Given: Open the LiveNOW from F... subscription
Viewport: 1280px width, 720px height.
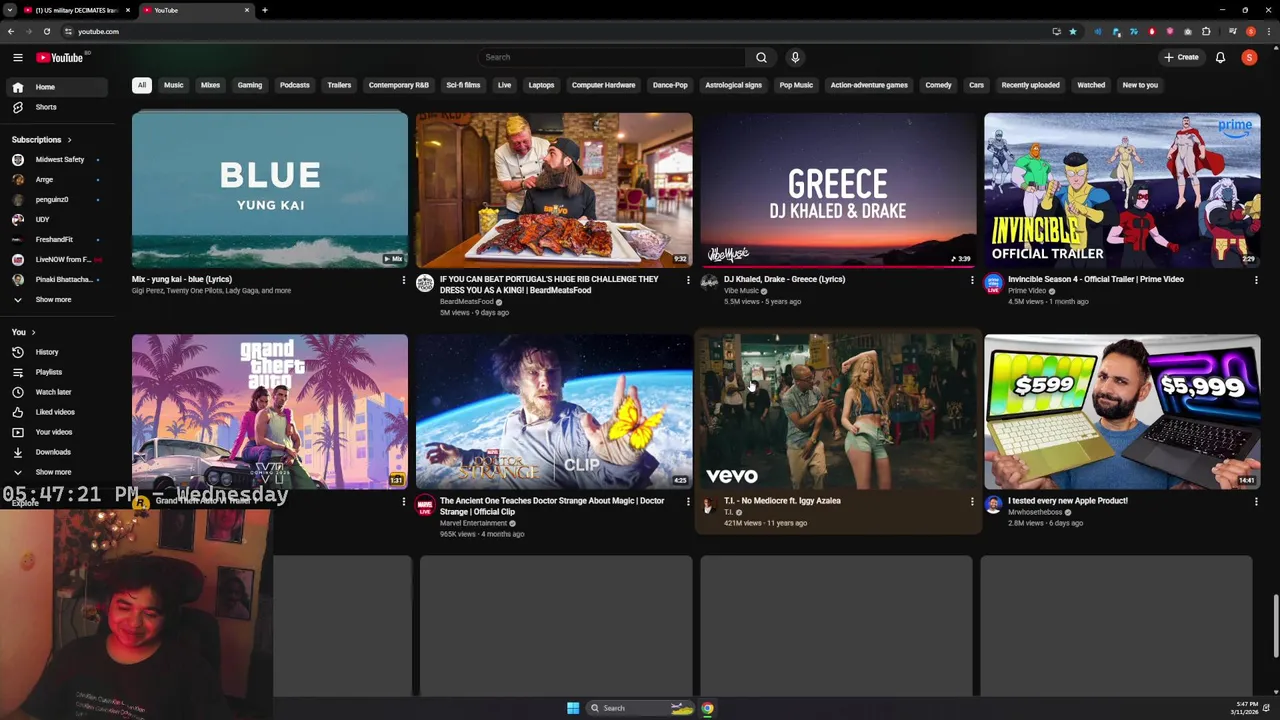Looking at the screenshot, I should [x=56, y=260].
